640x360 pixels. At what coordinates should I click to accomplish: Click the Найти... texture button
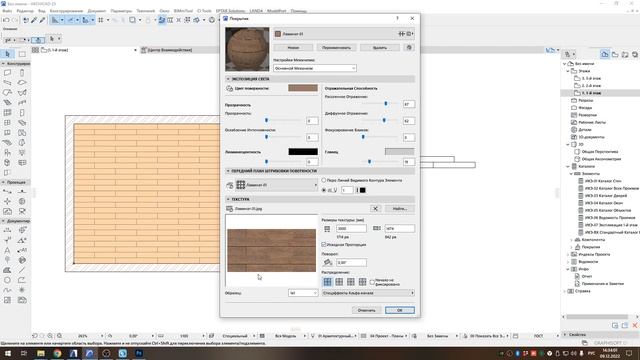pyautogui.click(x=400, y=209)
